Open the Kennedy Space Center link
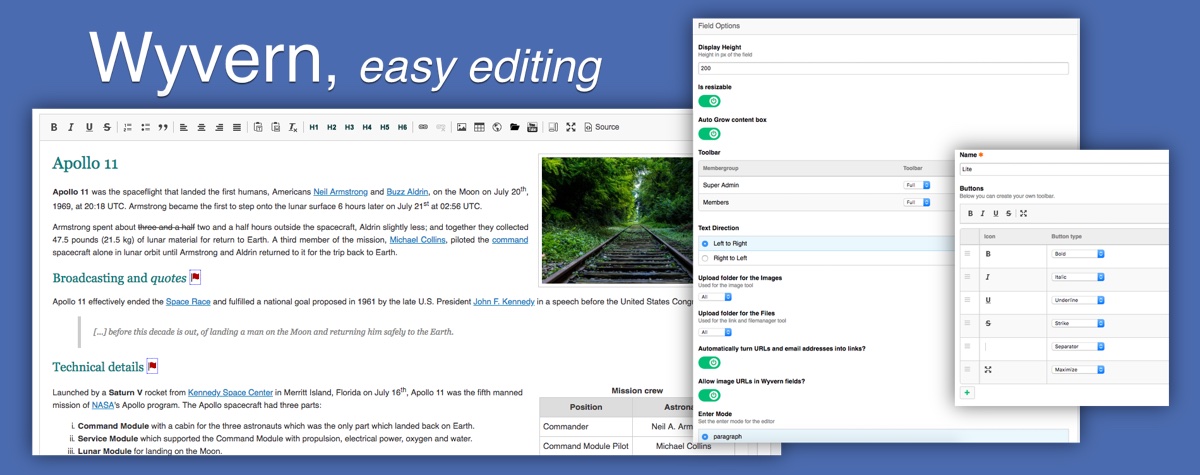Viewport: 1200px width, 475px height. 231,394
